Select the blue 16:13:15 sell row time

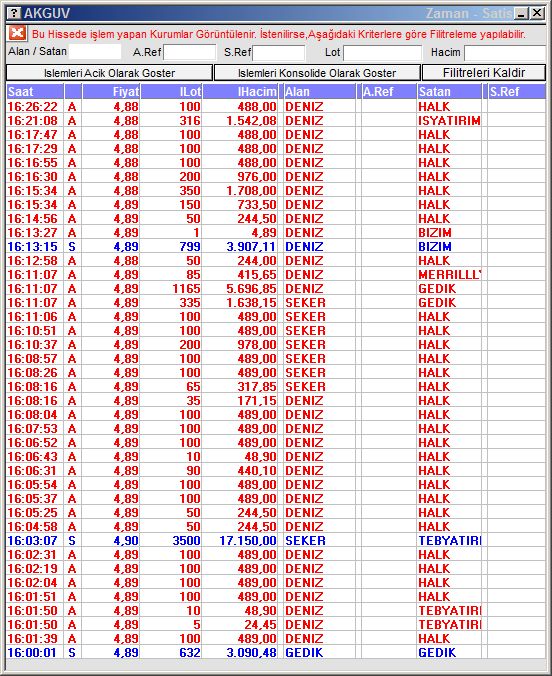pyautogui.click(x=32, y=247)
